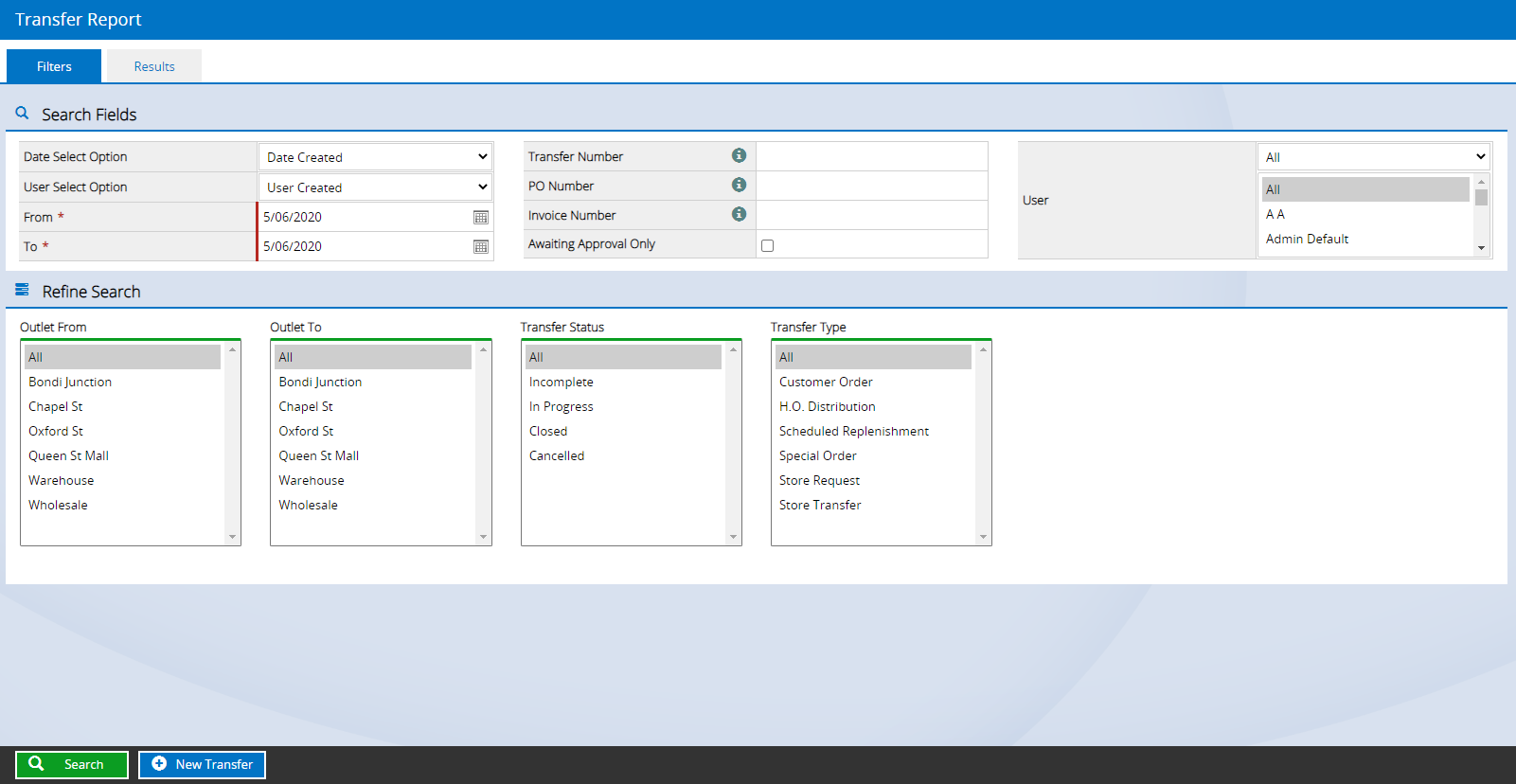Select Oxford St in Outlet To

(x=373, y=431)
